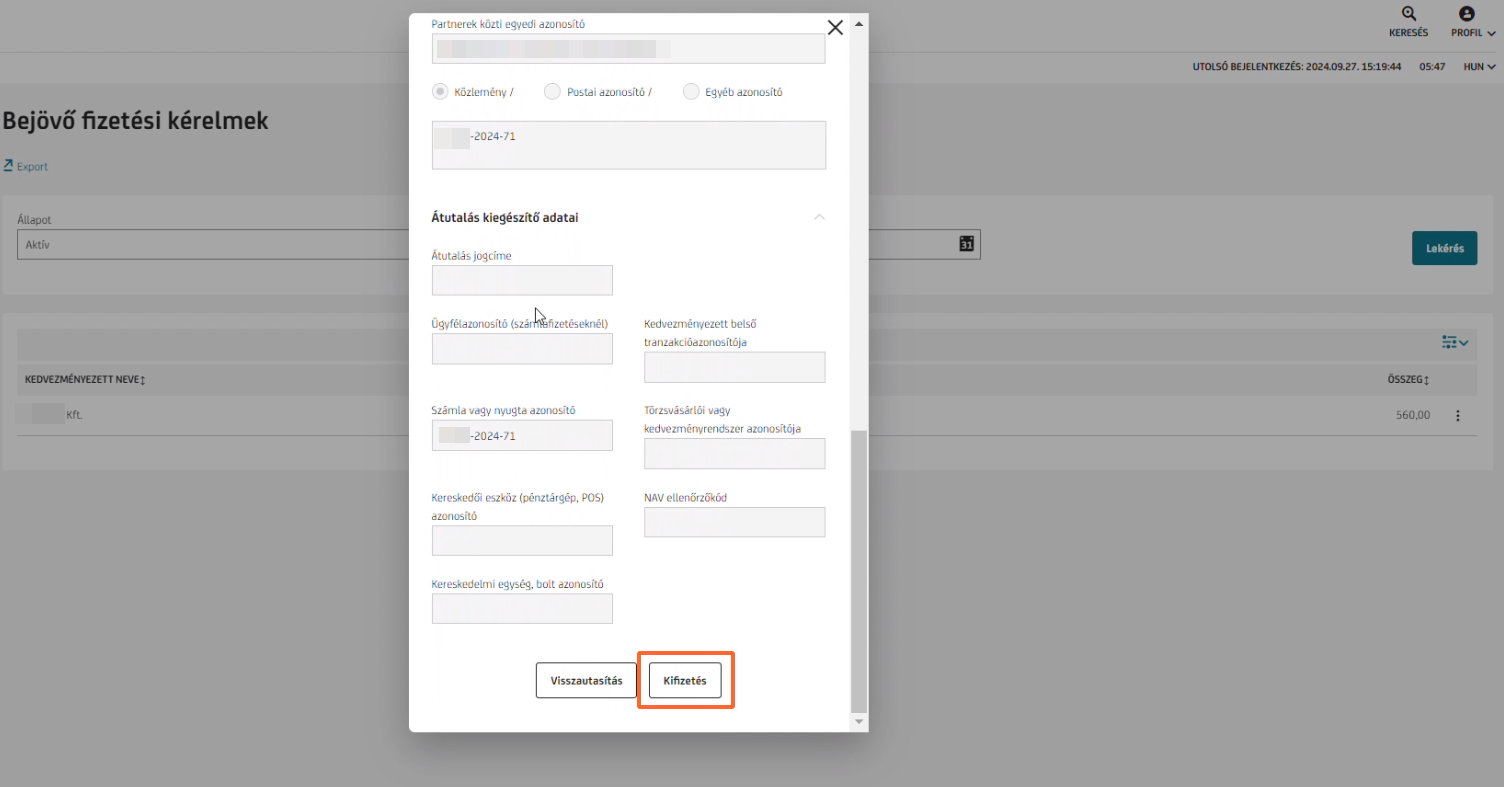Click the Partnerek közti egyedi azonosító field
Viewport: 1504px width, 787px height.
pyautogui.click(x=629, y=48)
